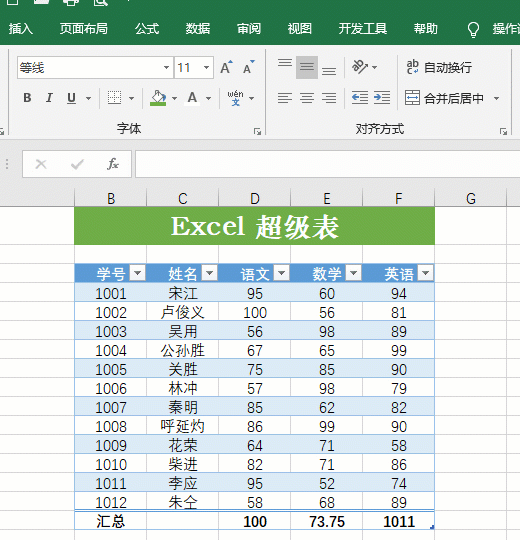The image size is (520, 540).
Task: Expand 合并后居中 dropdown arrow
Action: (x=496, y=98)
